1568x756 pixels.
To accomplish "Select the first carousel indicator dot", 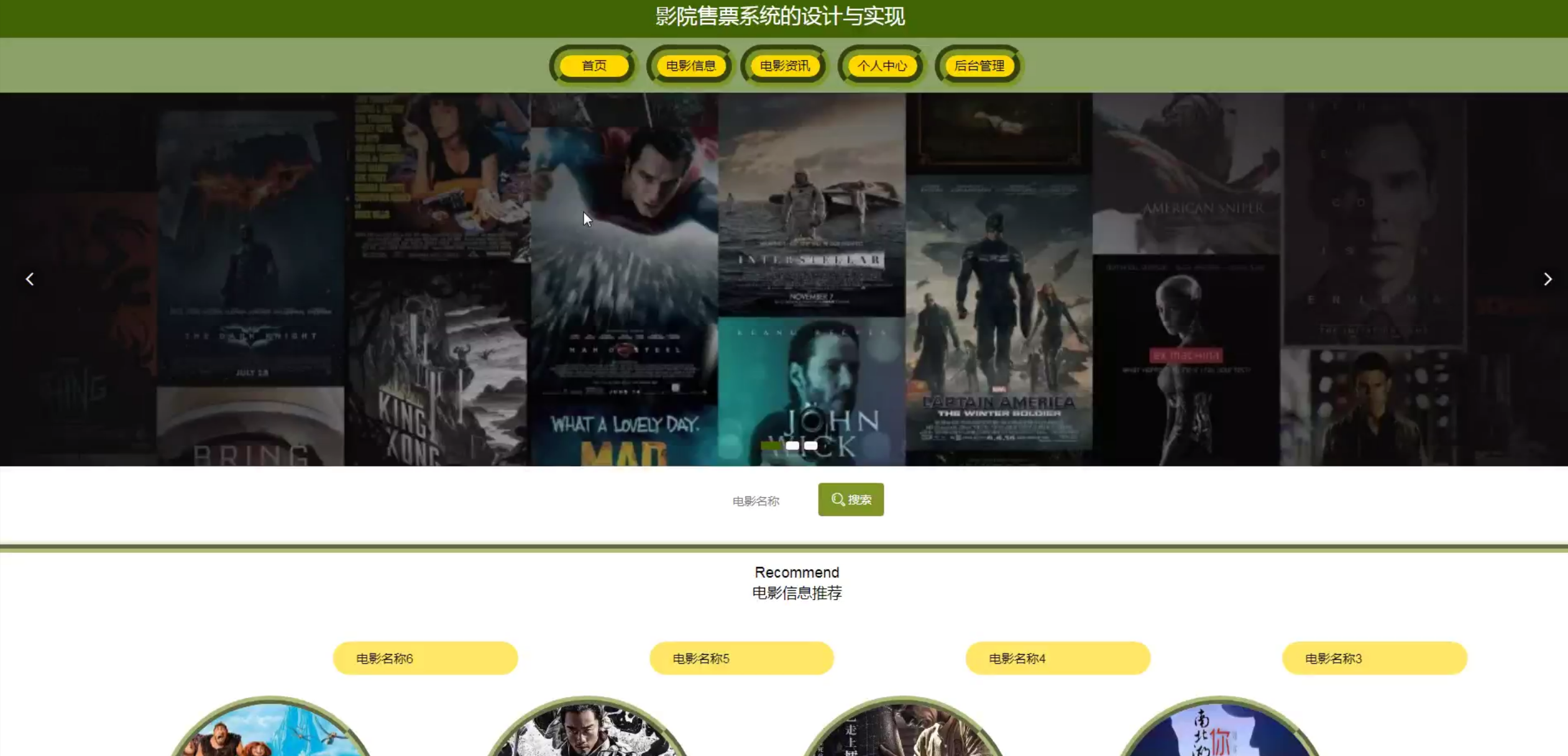I will (770, 445).
